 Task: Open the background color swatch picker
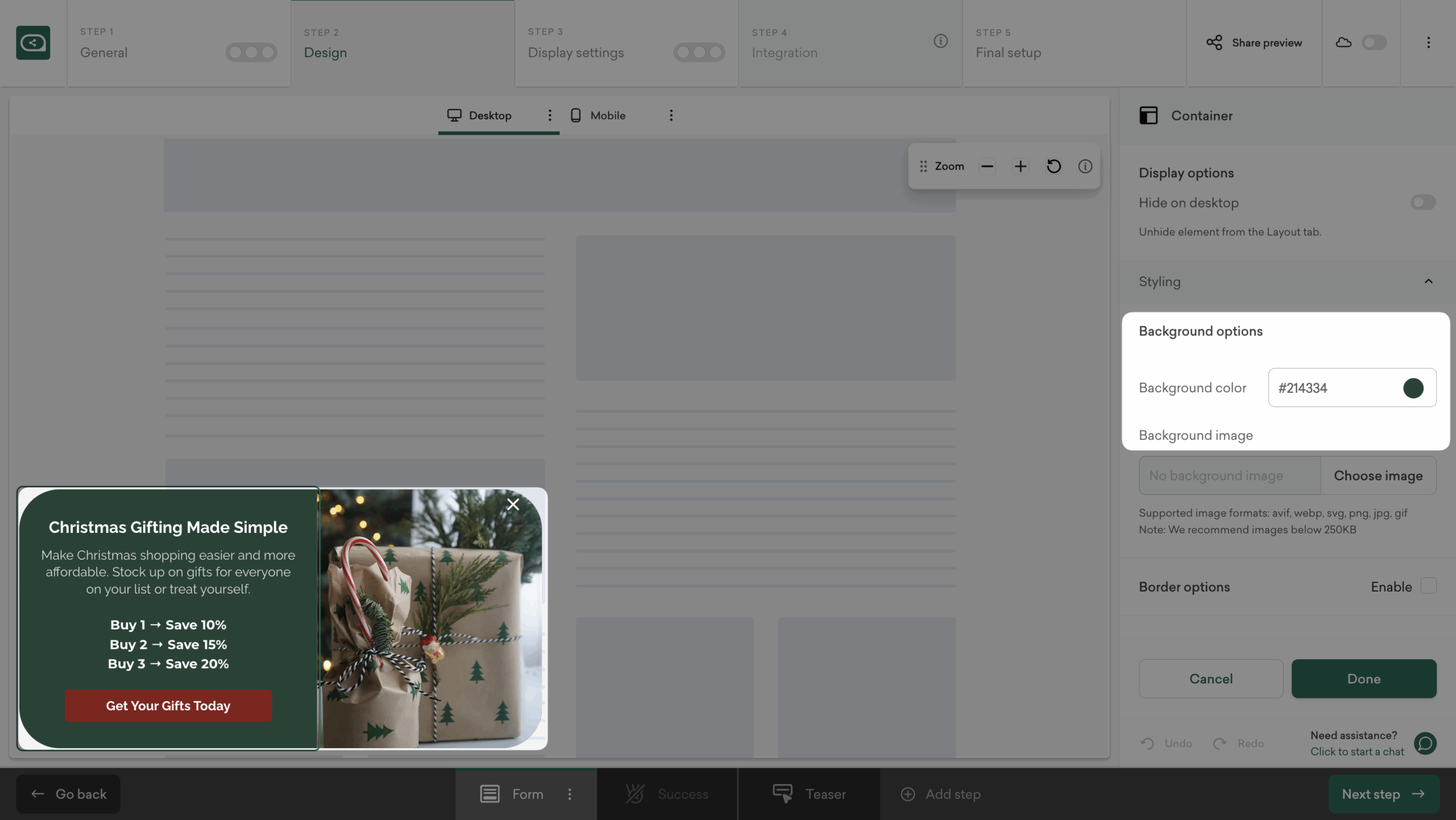[1413, 388]
